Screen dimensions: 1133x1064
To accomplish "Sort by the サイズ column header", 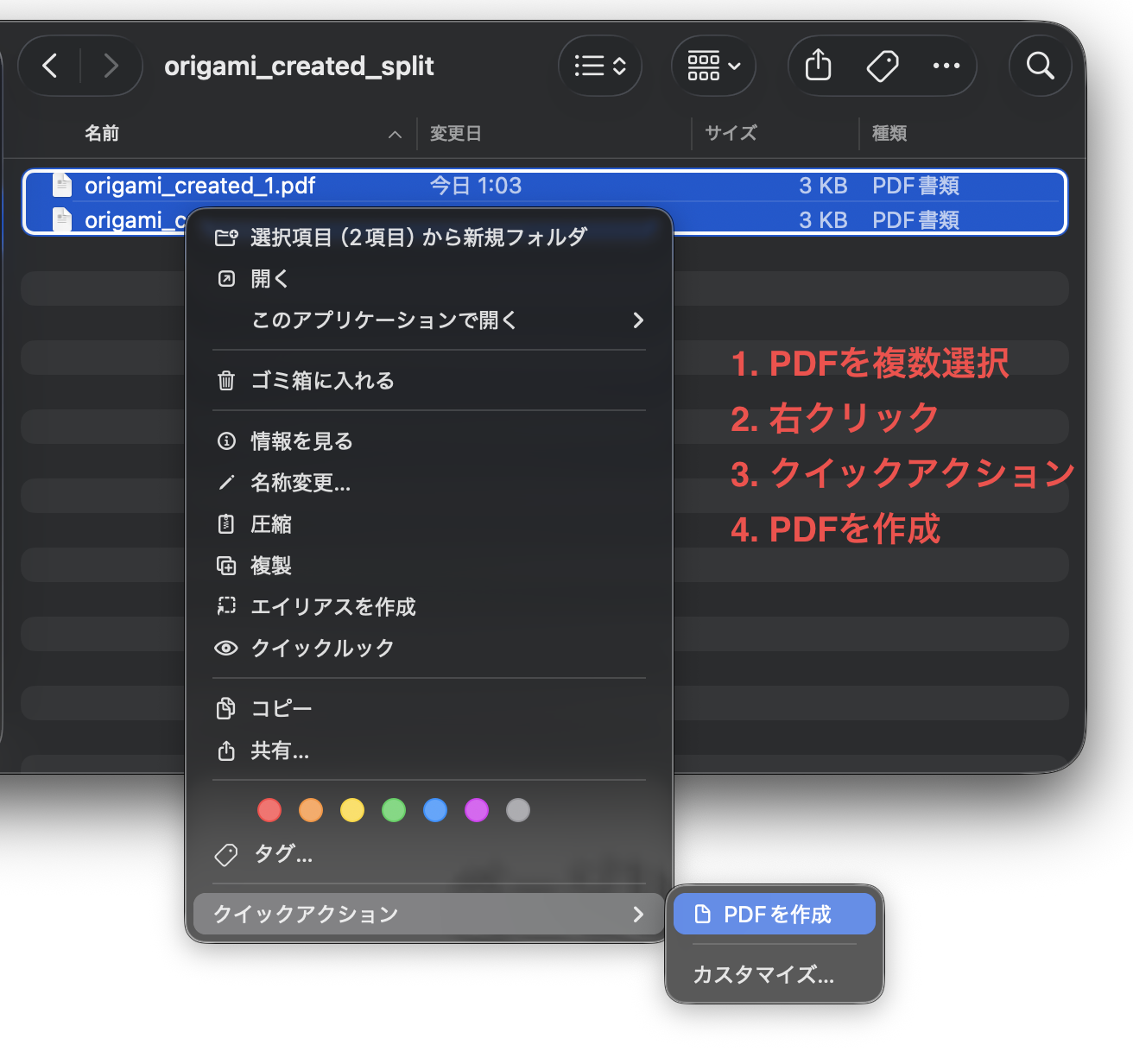I will tap(731, 133).
